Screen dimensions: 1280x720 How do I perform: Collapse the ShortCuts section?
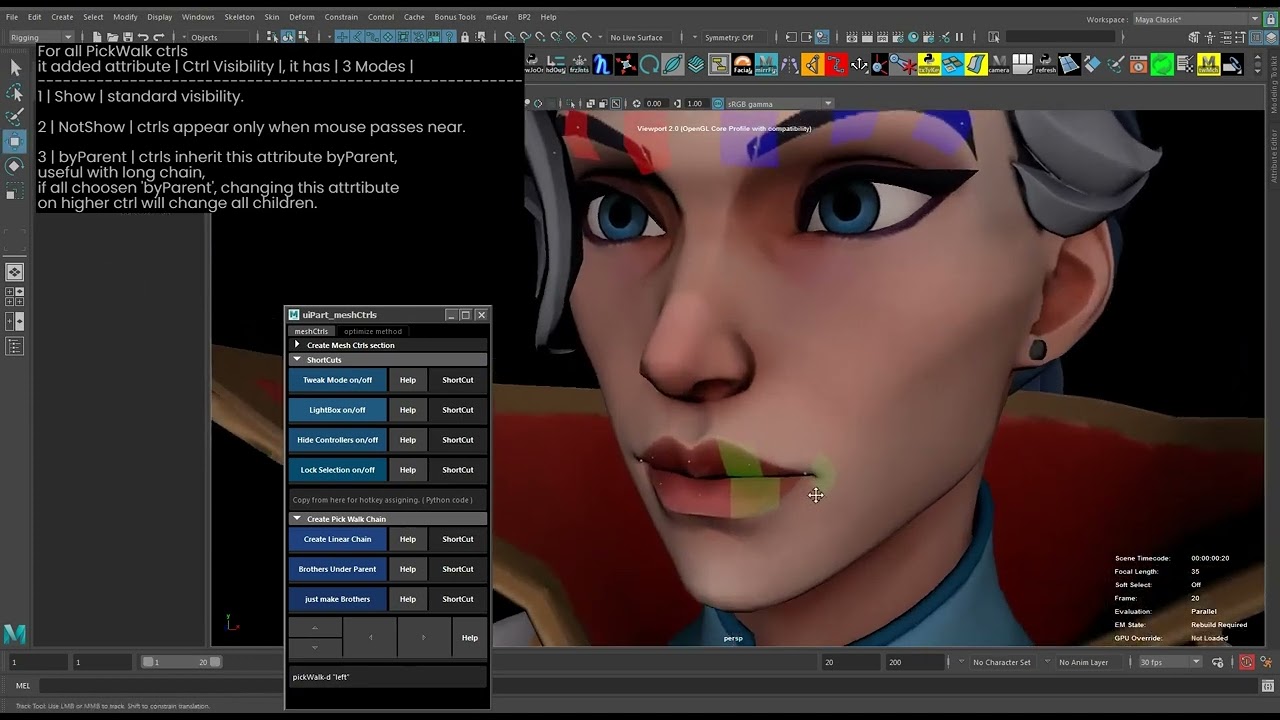(x=387, y=359)
